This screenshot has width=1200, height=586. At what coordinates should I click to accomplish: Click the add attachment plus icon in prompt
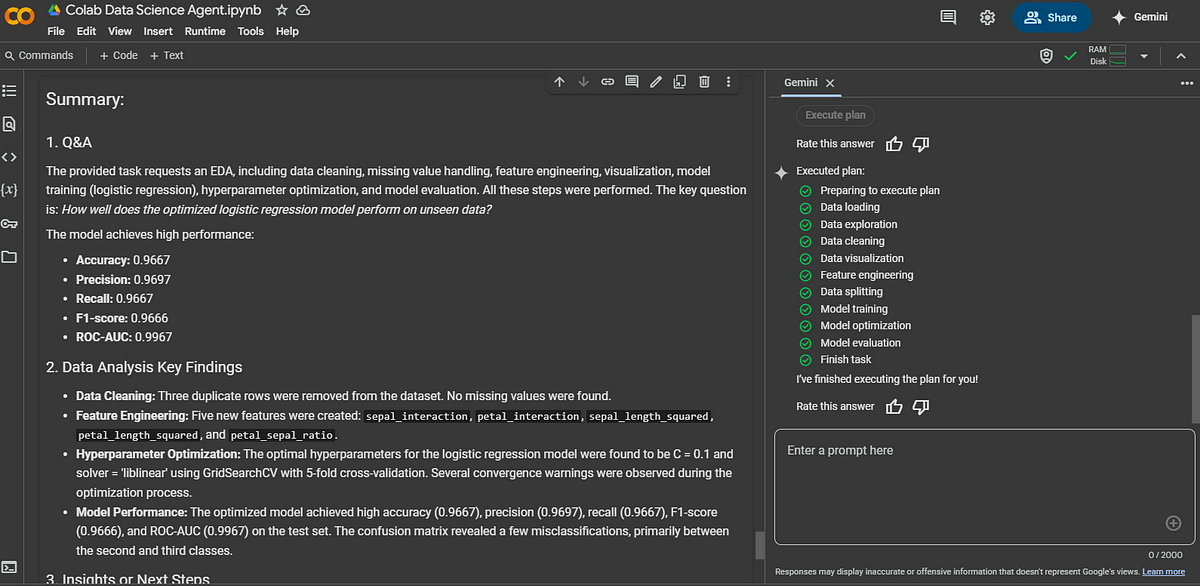tap(1174, 523)
